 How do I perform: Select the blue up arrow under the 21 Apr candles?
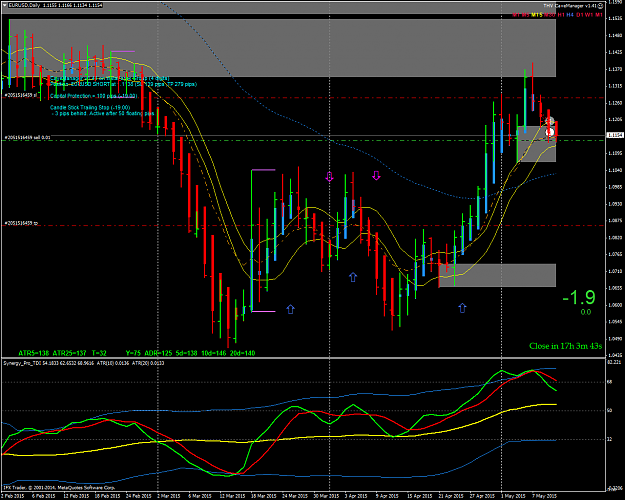click(x=462, y=308)
